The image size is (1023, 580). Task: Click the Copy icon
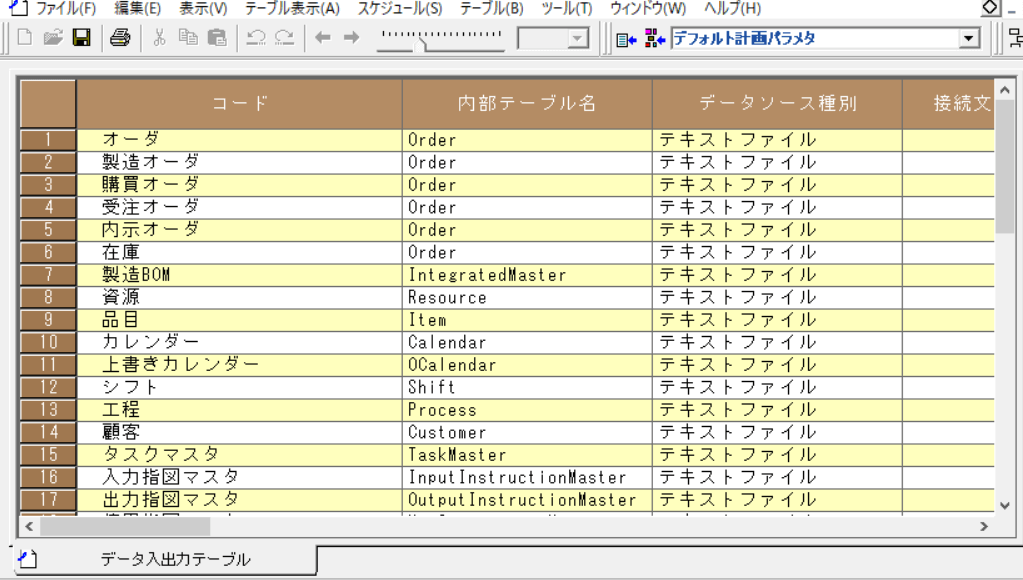pos(188,37)
